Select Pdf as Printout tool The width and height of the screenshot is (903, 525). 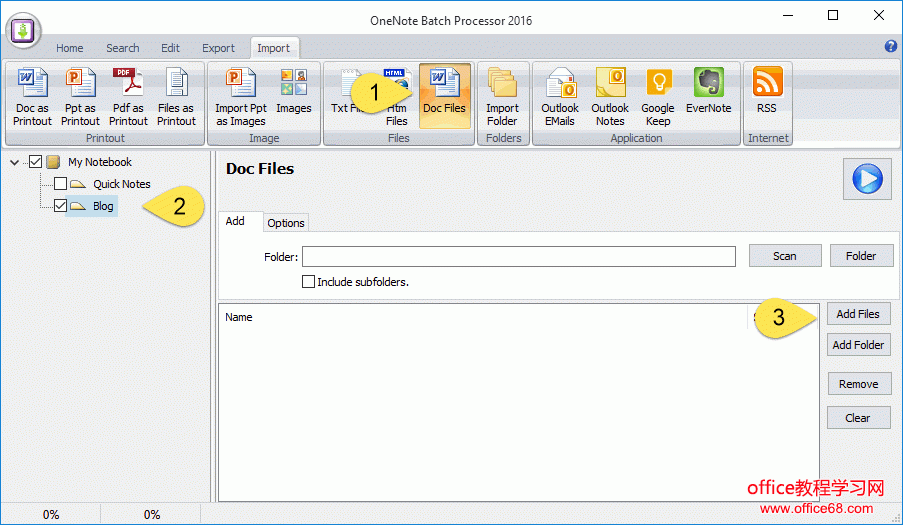[128, 96]
